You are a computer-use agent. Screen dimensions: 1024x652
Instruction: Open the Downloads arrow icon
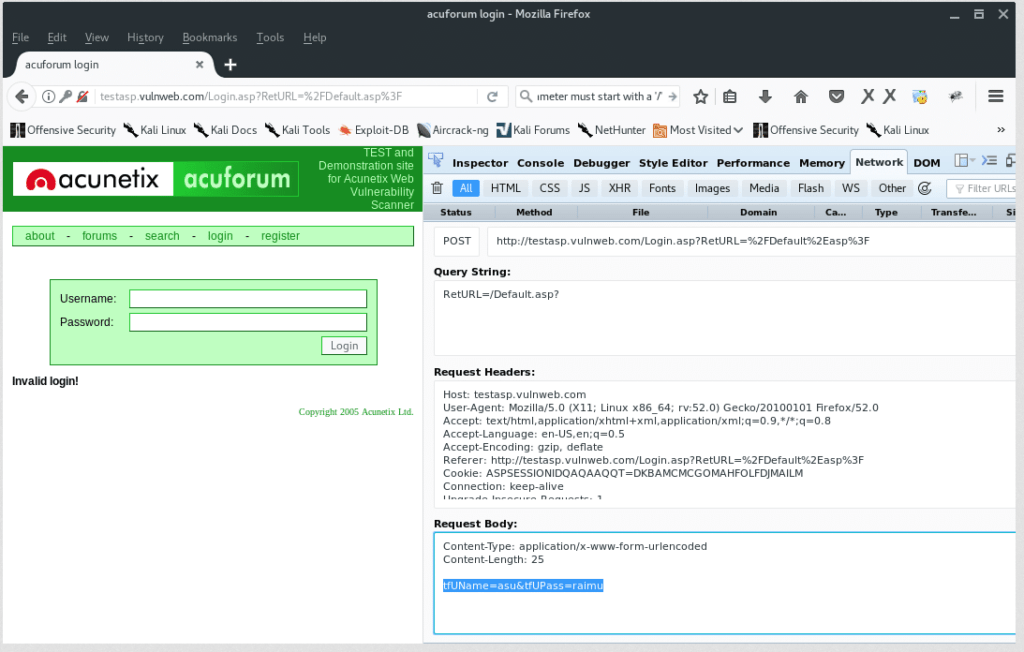coord(765,97)
